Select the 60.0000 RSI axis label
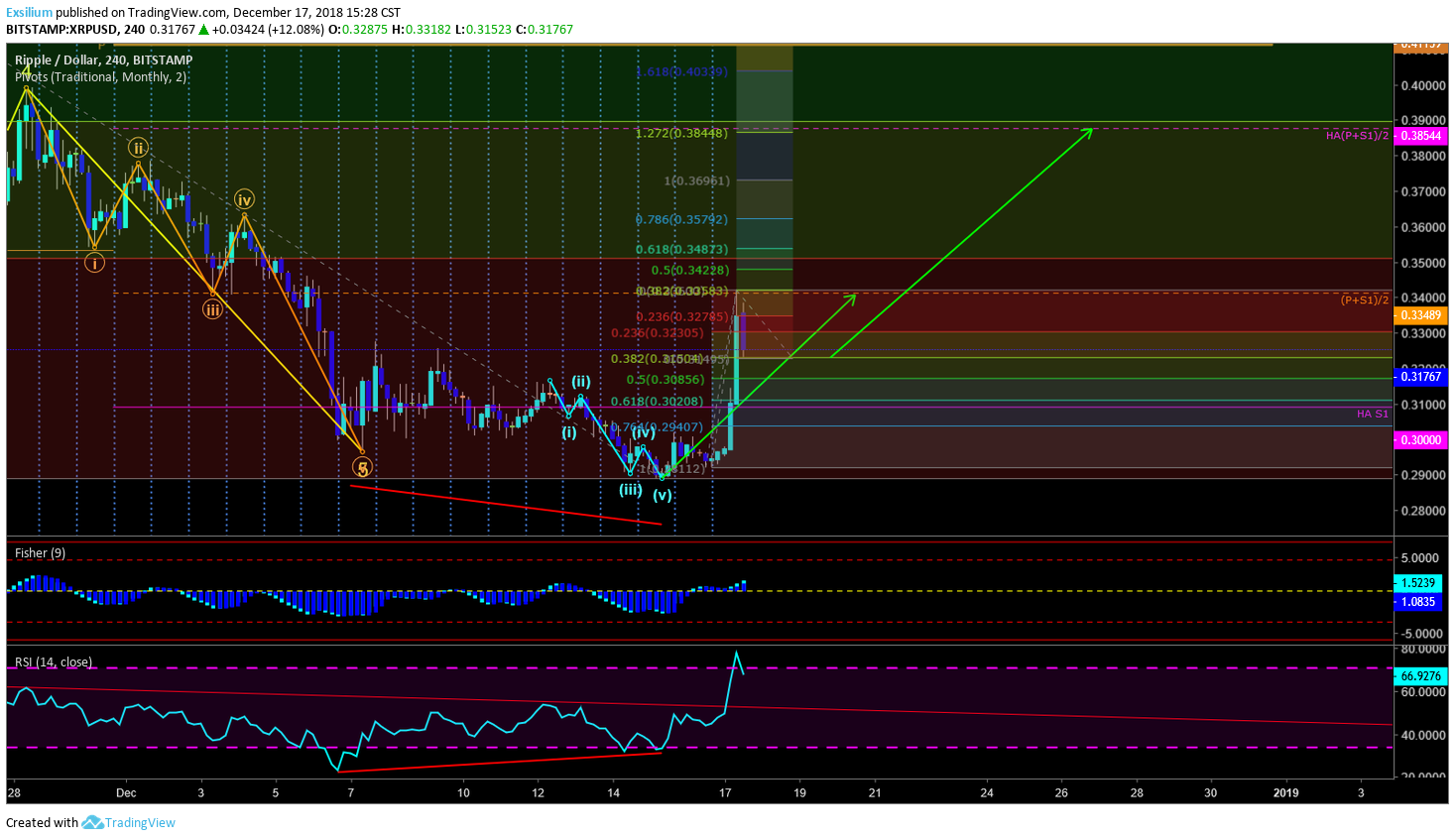This screenshot has height=840, width=1455. (1423, 692)
